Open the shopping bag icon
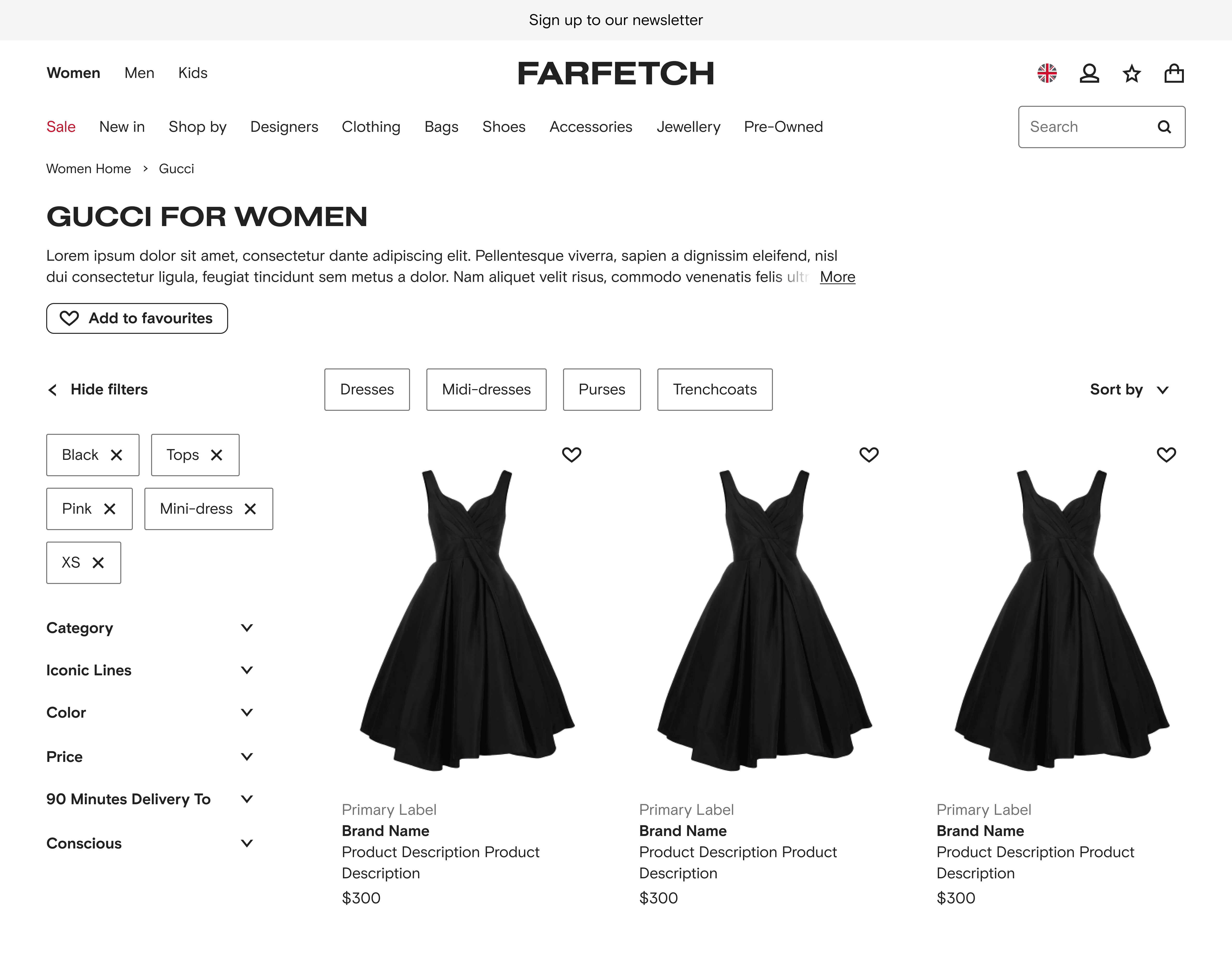This screenshot has height=962, width=1232. [x=1174, y=73]
